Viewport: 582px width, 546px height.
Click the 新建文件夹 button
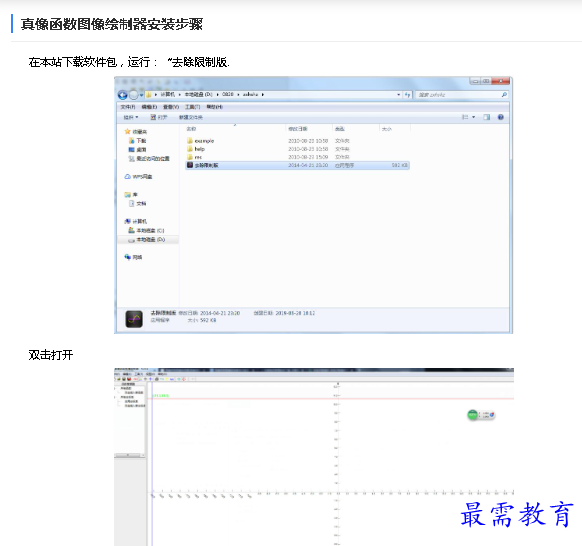tap(191, 117)
